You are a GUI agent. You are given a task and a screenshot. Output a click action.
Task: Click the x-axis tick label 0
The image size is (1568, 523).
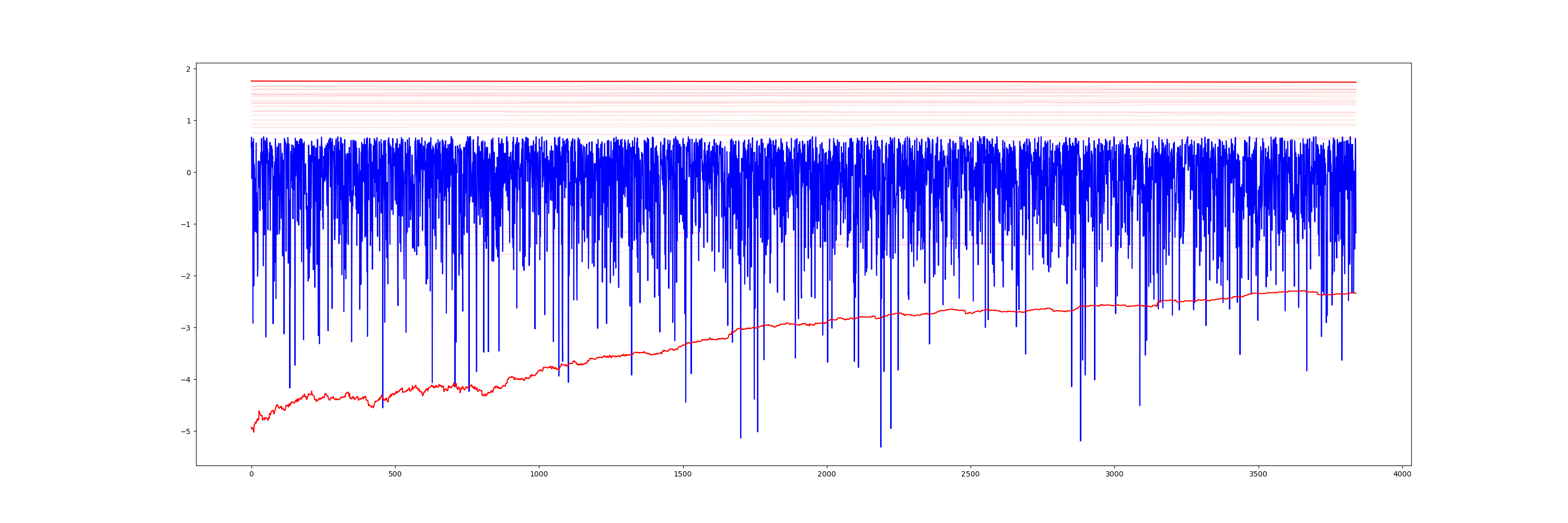(251, 474)
